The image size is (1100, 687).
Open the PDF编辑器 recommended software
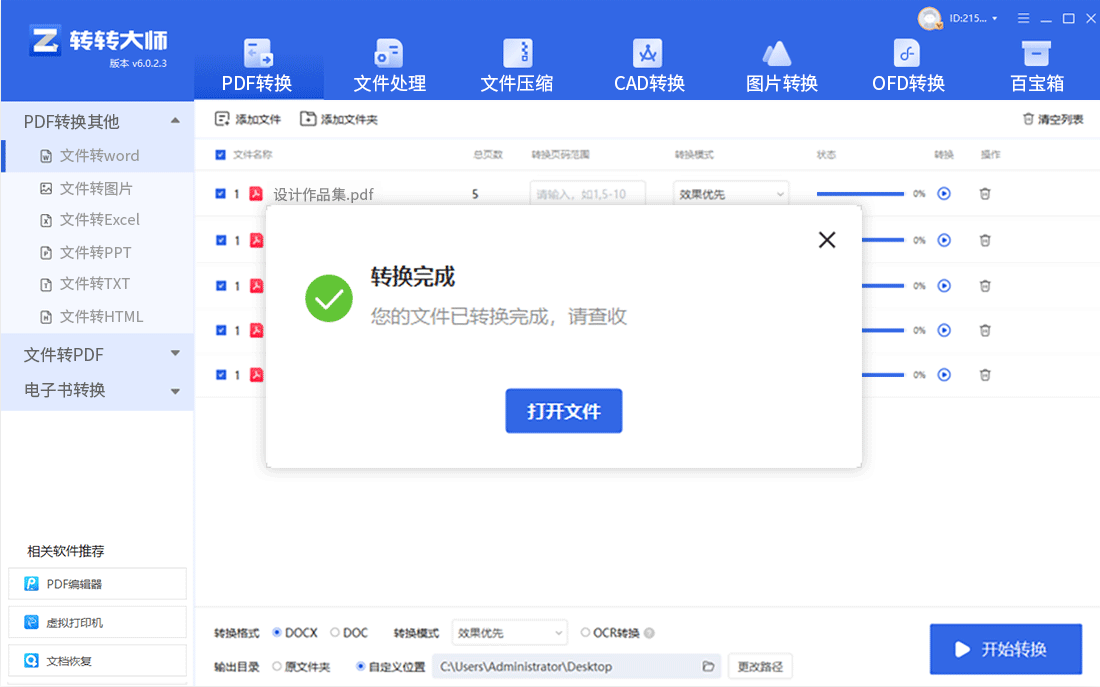(97, 583)
